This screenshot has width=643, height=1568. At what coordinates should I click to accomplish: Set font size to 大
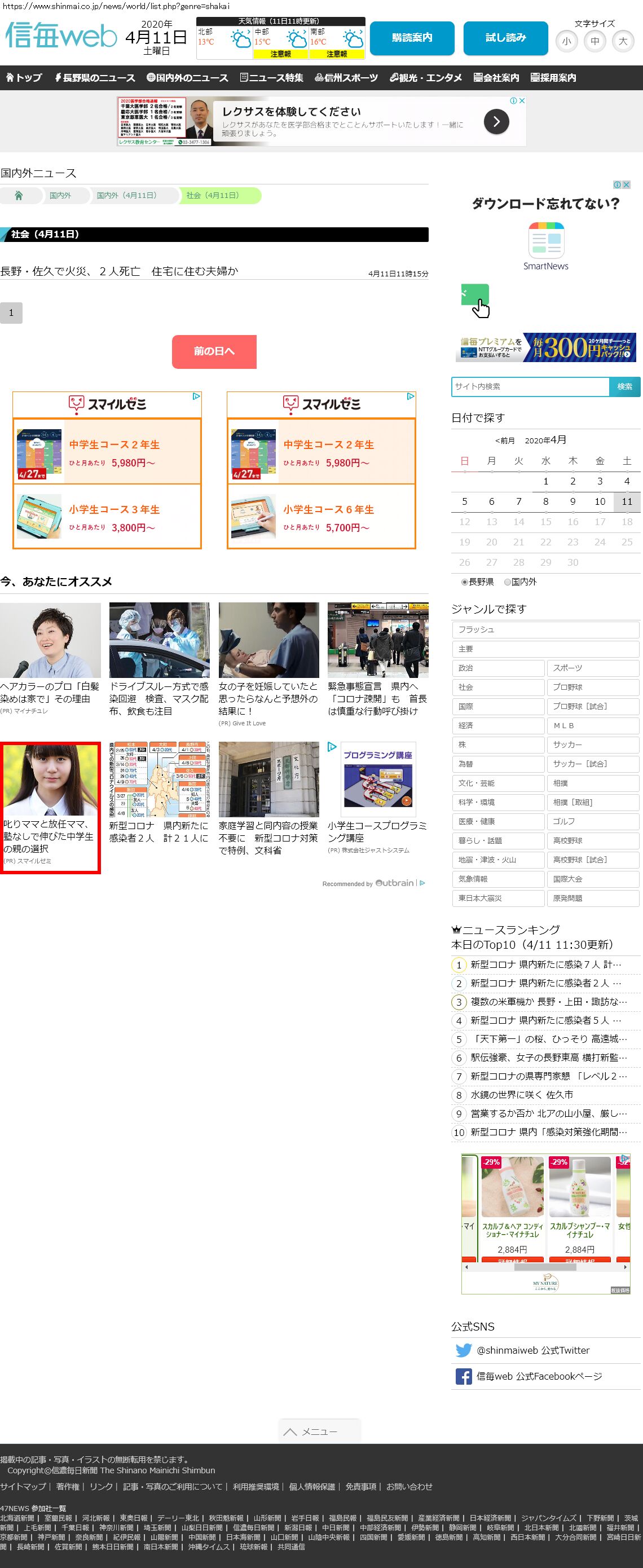point(623,41)
